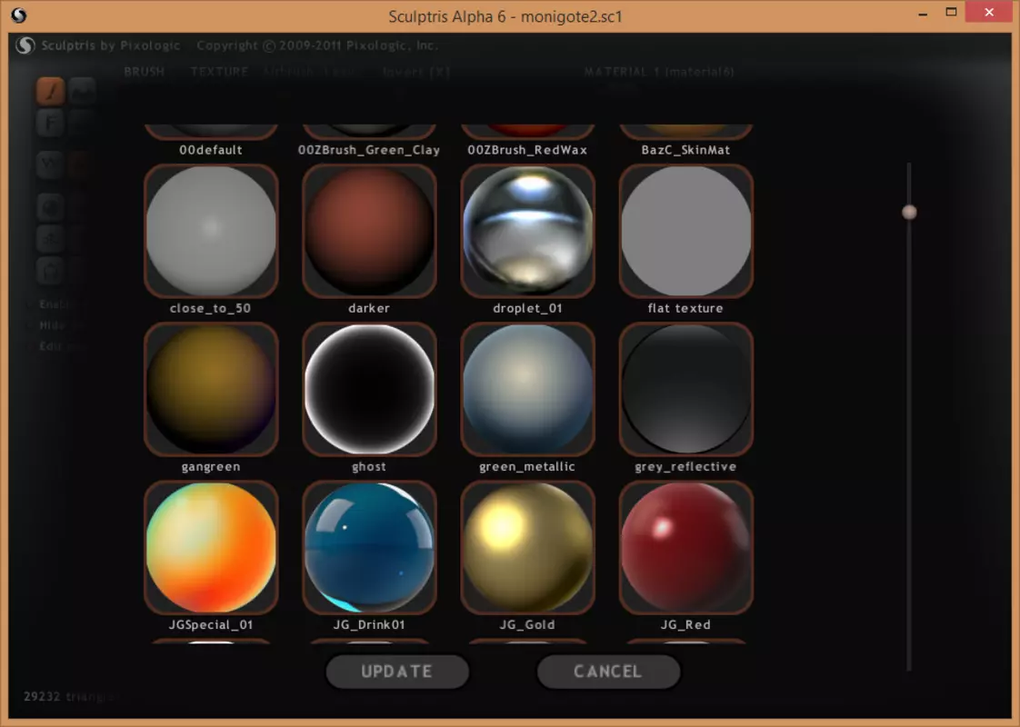Minimize the Sculptris Alpha 6 window
The width and height of the screenshot is (1020, 727).
pyautogui.click(x=922, y=13)
